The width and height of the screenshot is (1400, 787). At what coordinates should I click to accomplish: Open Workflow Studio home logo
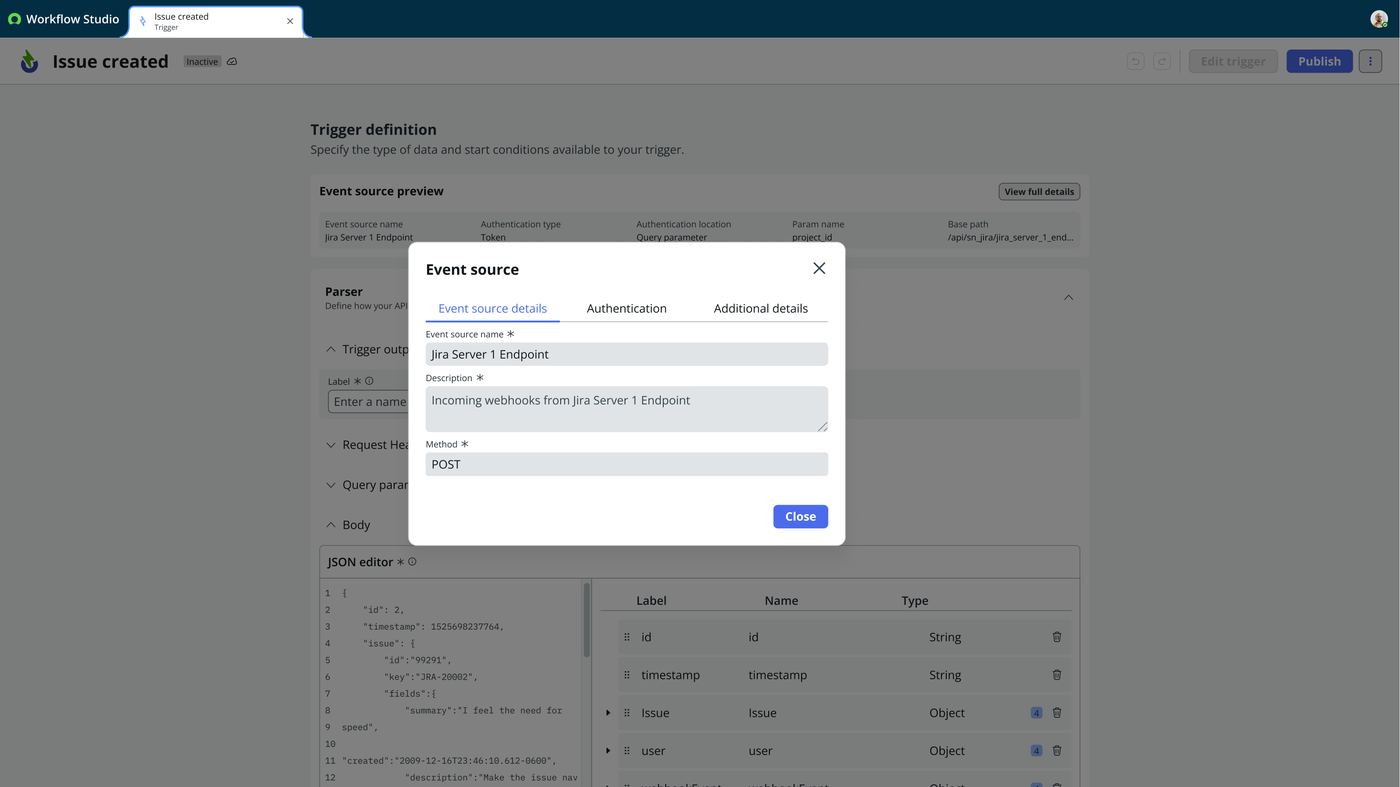(64, 19)
